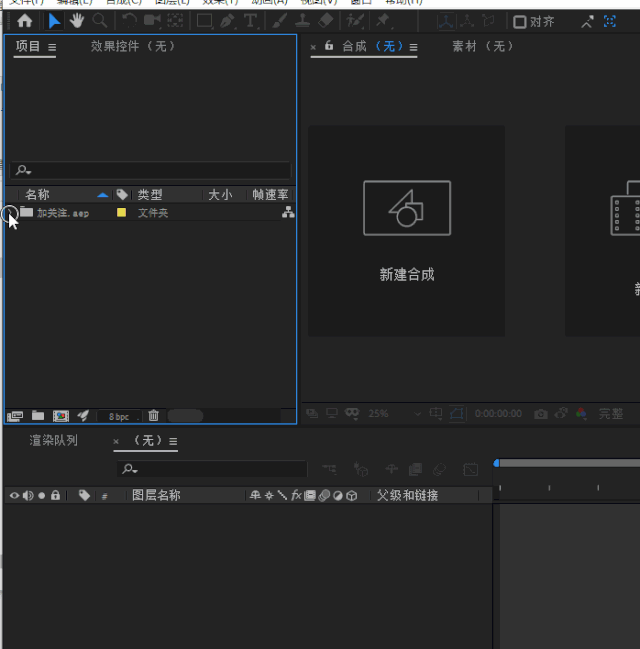Toggle audio speaker column in timeline
Viewport: 640px width, 649px height.
click(28, 495)
